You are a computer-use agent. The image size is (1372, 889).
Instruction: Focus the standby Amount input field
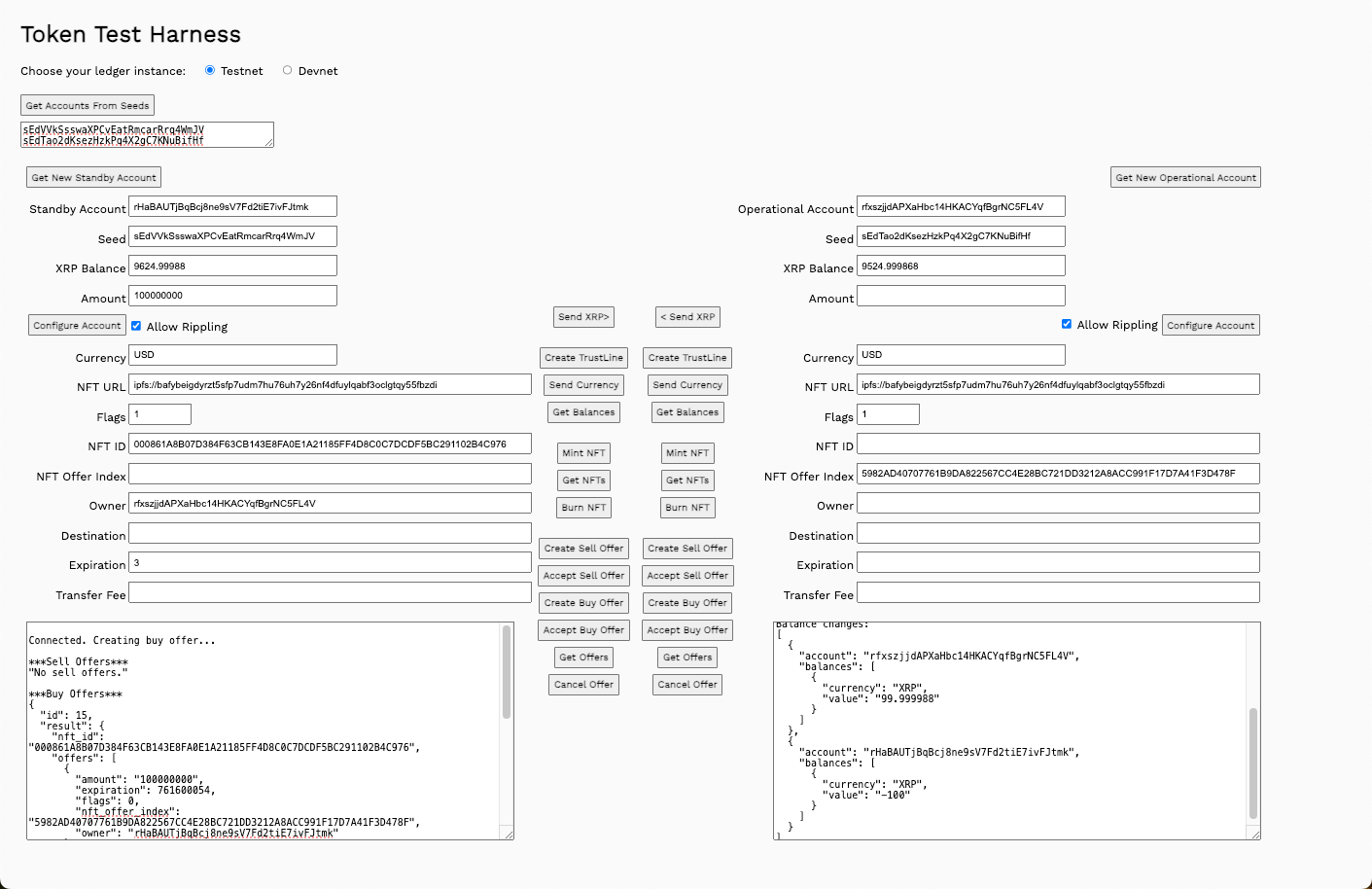(233, 296)
